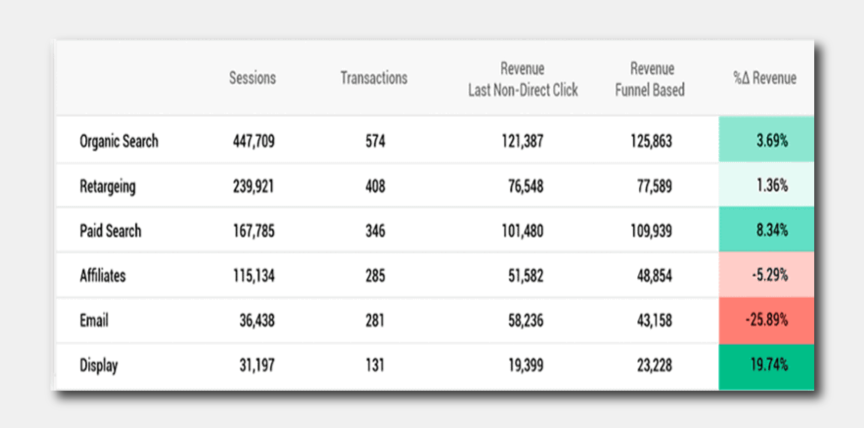Screen dimensions: 864x428
Task: Click the dark green 19.74% cell
Action: tap(766, 366)
